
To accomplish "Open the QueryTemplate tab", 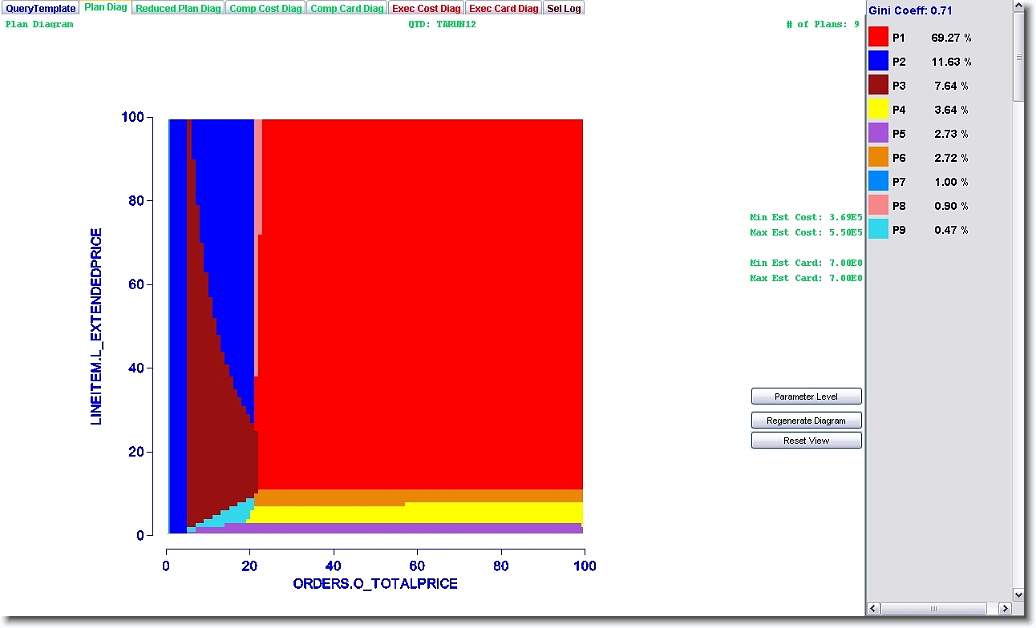I will (x=40, y=8).
